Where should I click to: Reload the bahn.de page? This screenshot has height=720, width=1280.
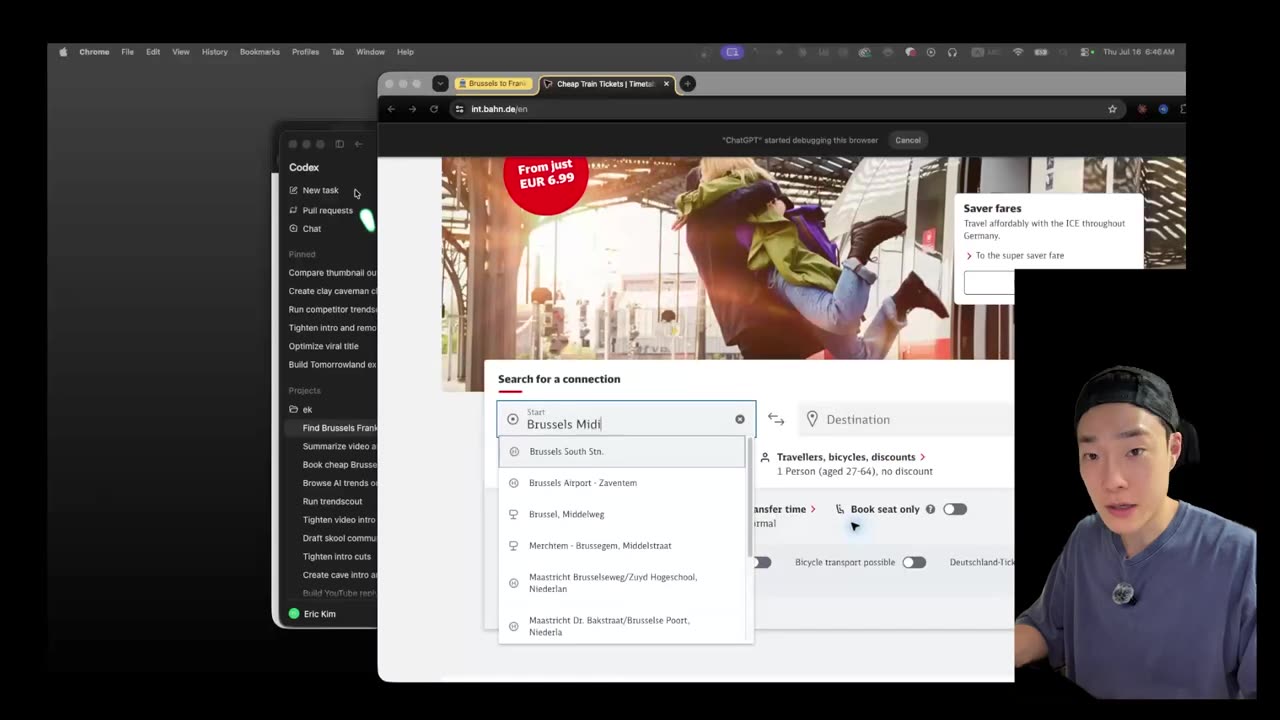tap(434, 109)
